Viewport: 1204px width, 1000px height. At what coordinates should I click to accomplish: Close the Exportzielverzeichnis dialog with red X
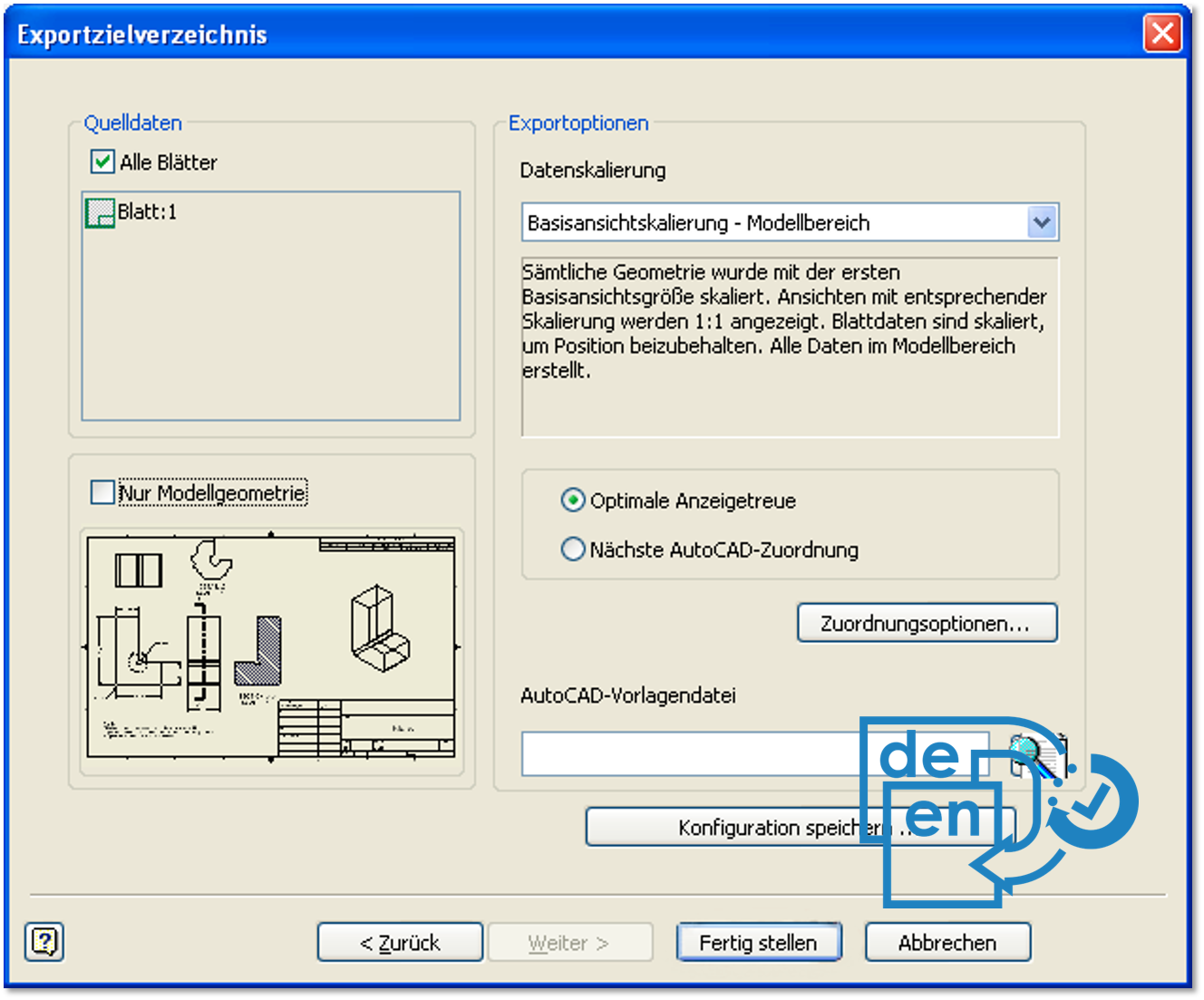click(x=1162, y=34)
